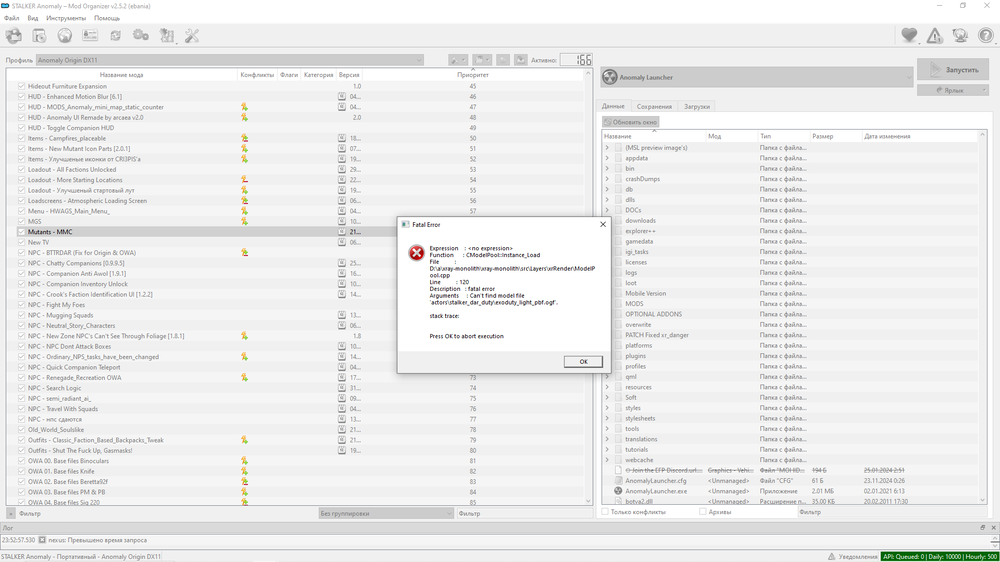The image size is (1000, 562).
Task: Click the Ярлык shortcut button
Action: pyautogui.click(x=953, y=91)
